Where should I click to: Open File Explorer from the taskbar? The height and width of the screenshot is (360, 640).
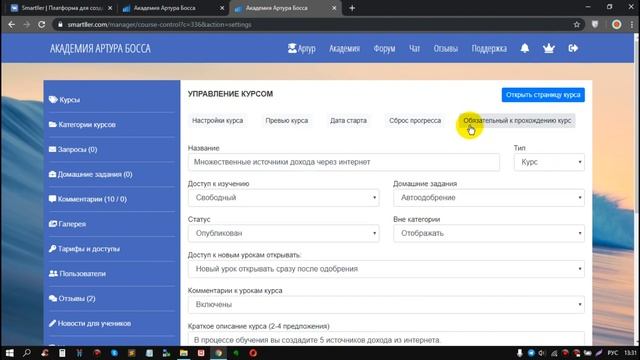click(184, 353)
